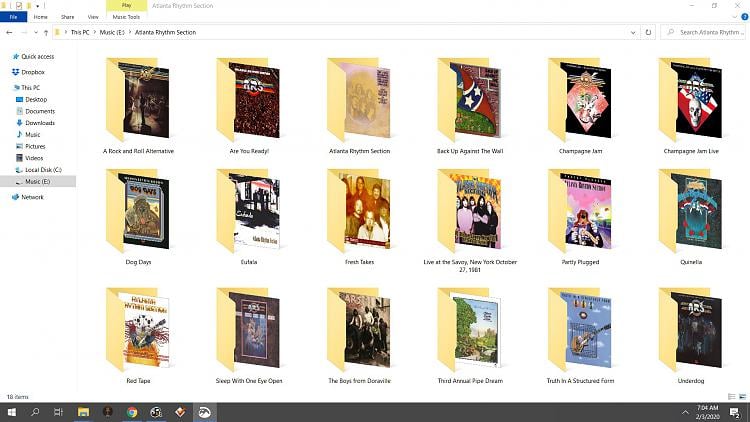Open the Home ribbon tab
The image size is (750, 422).
click(41, 17)
